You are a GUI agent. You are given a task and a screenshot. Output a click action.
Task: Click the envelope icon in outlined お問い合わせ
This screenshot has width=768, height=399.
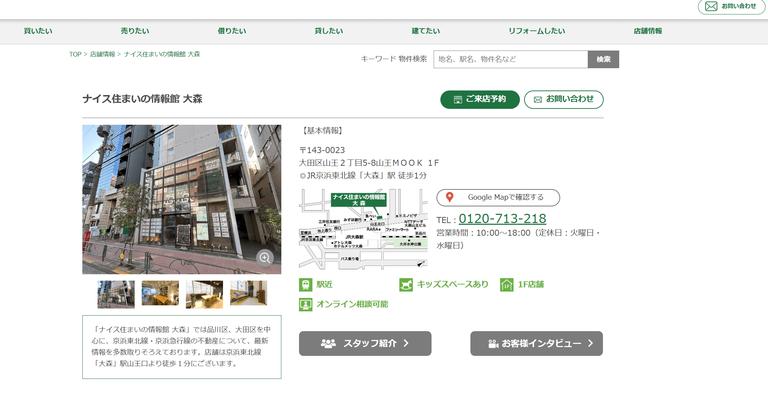tap(538, 99)
